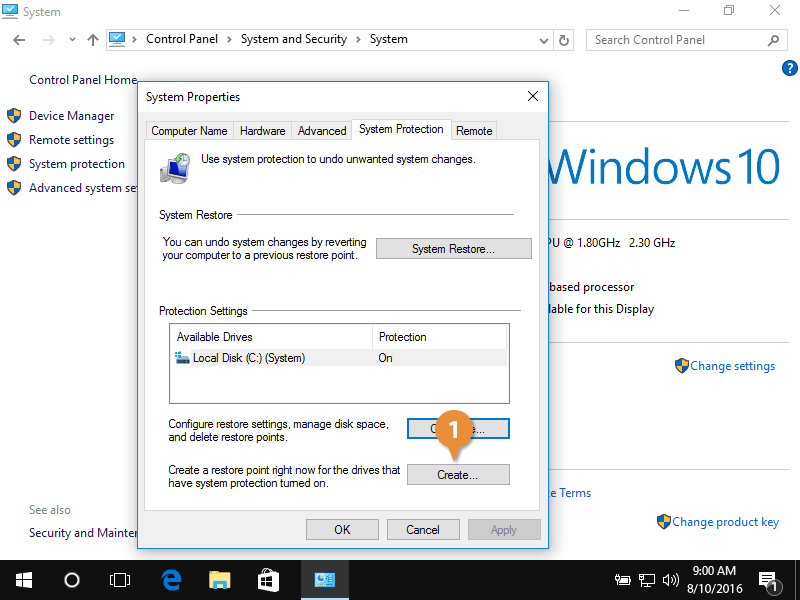Open Advanced system settings shield icon
This screenshot has width=800, height=600.
14,187
